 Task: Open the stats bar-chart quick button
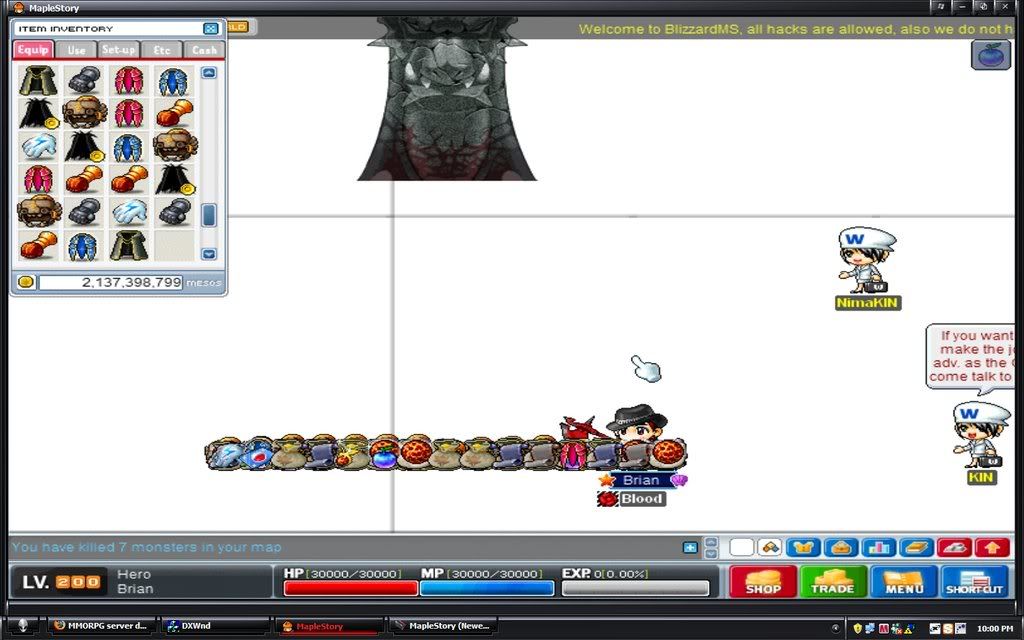click(879, 547)
